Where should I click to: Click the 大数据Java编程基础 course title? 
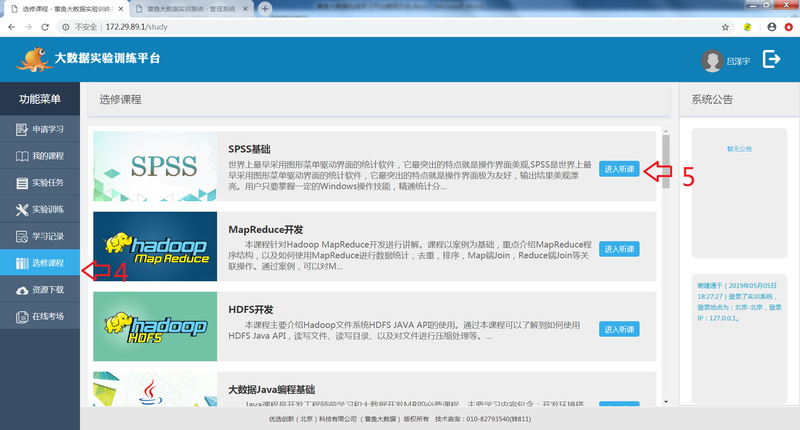(271, 390)
